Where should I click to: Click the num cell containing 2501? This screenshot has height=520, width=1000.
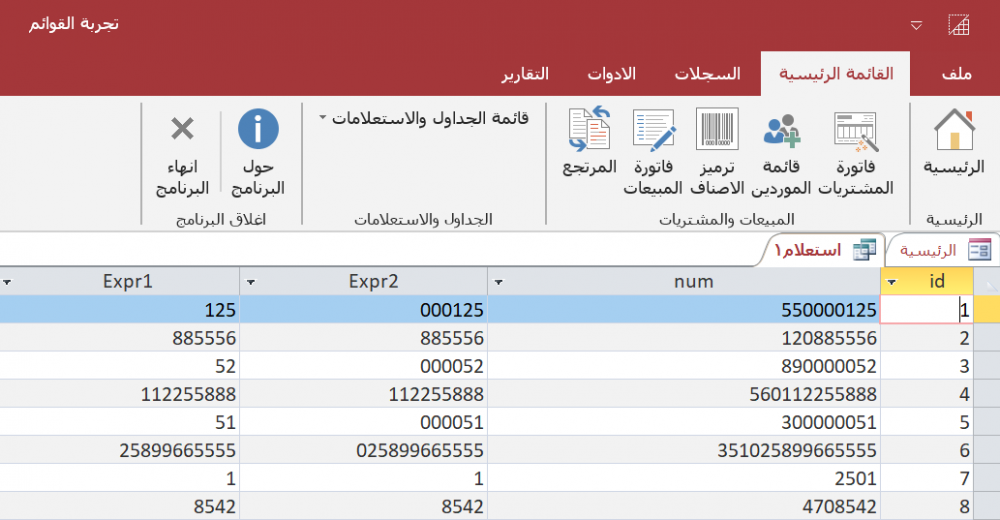683,479
